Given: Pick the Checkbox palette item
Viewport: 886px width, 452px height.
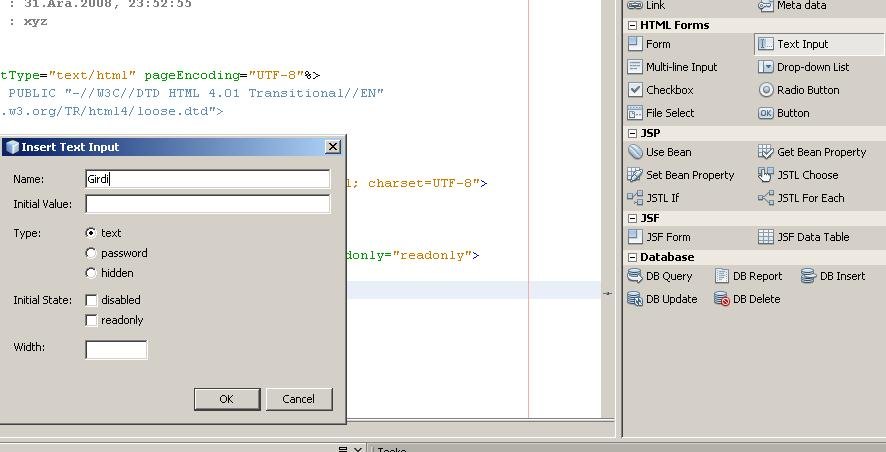Looking at the screenshot, I should coord(660,90).
